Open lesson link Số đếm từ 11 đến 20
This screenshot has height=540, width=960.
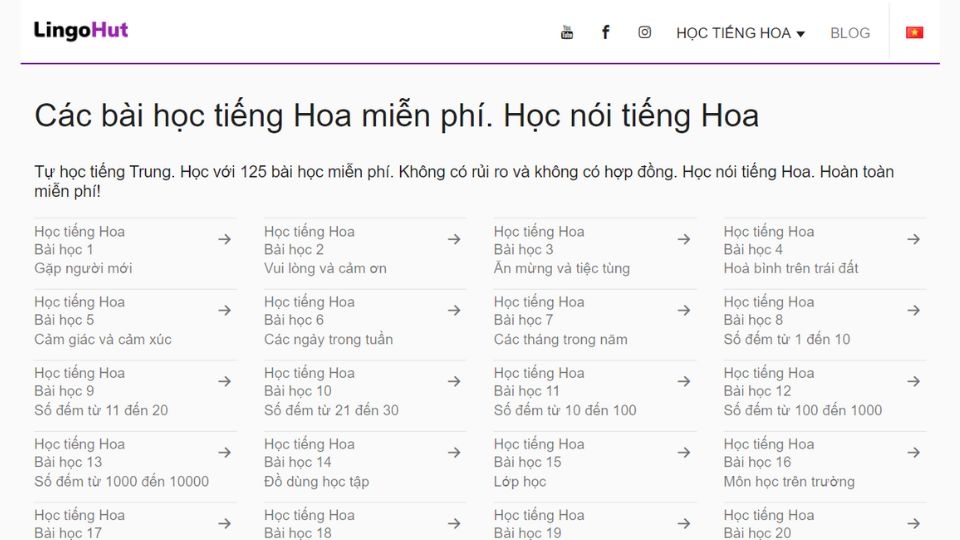pyautogui.click(x=101, y=410)
